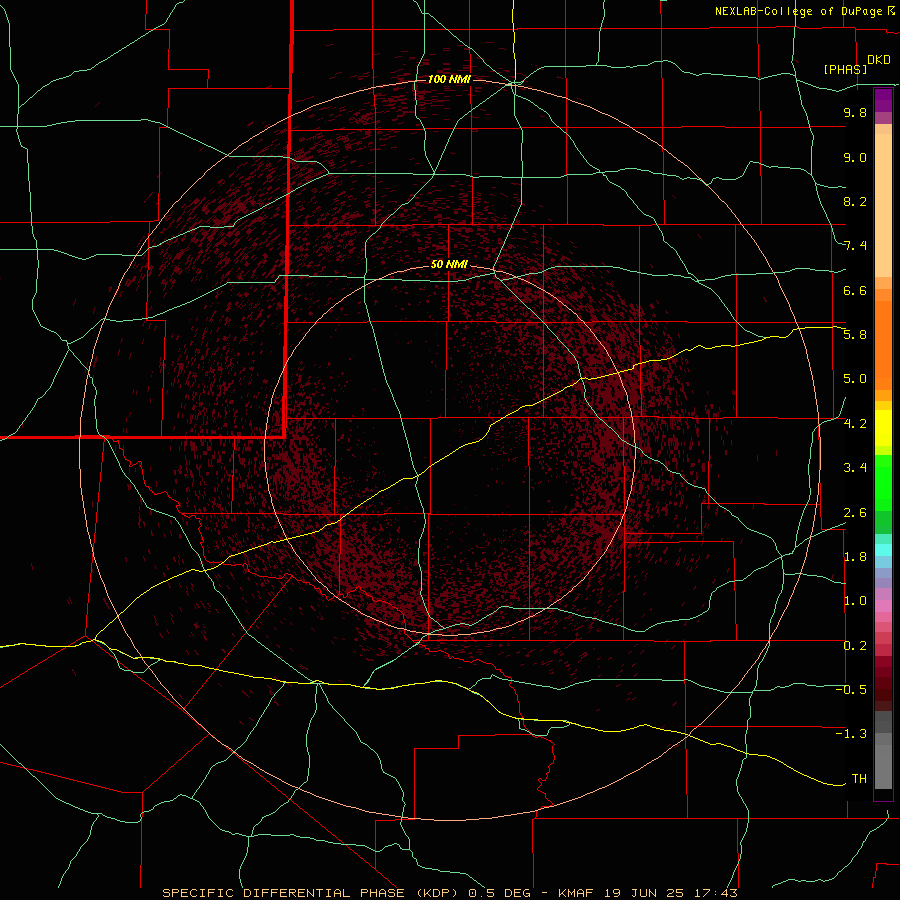Click the 3.4 legend value
The height and width of the screenshot is (900, 900).
(855, 468)
